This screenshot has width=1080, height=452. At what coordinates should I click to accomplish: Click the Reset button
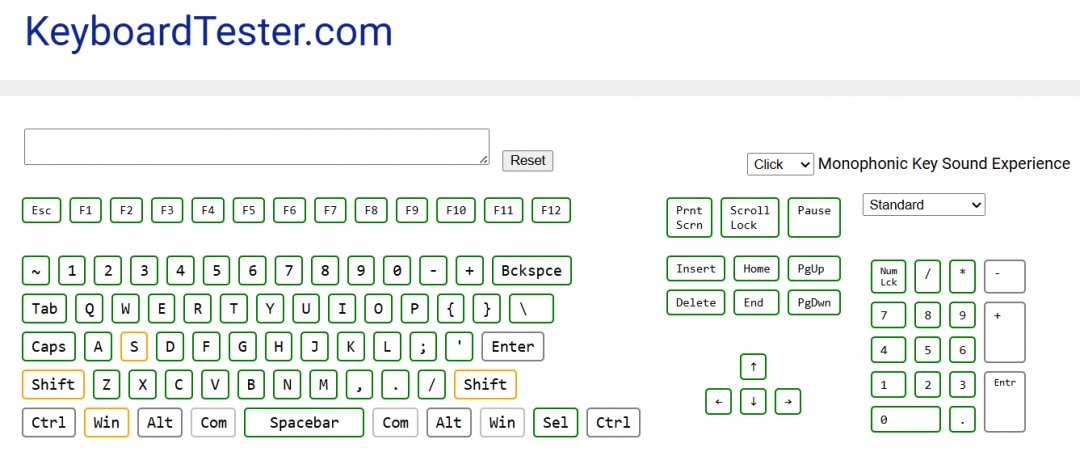[527, 160]
